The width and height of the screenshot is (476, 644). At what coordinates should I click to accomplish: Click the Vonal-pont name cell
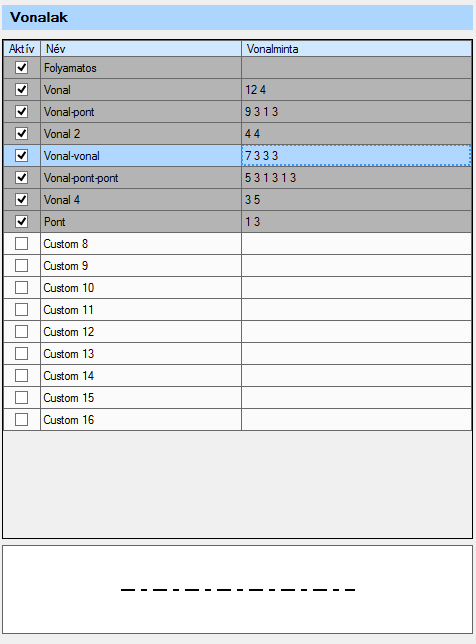point(141,112)
